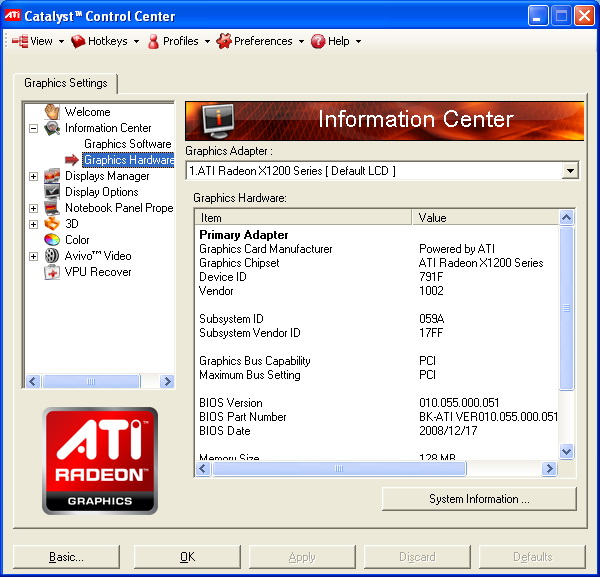Image resolution: width=600 pixels, height=577 pixels.
Task: Click tree panel scroll left arrow
Action: (x=33, y=381)
